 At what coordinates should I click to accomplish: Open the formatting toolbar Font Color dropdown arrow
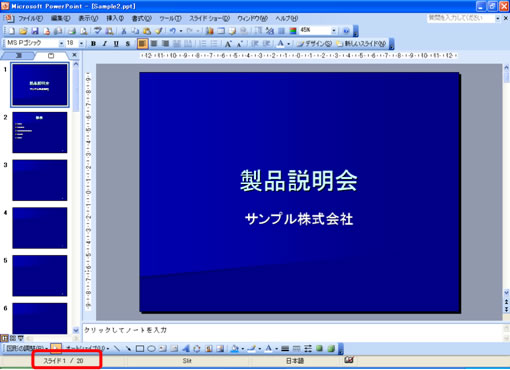(x=289, y=44)
